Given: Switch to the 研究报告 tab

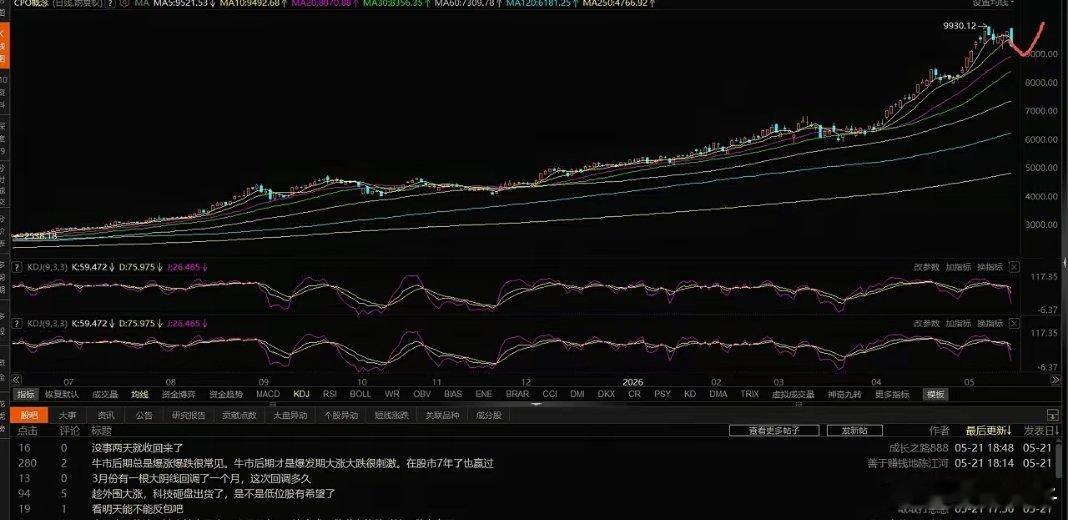Looking at the screenshot, I should coord(189,414).
